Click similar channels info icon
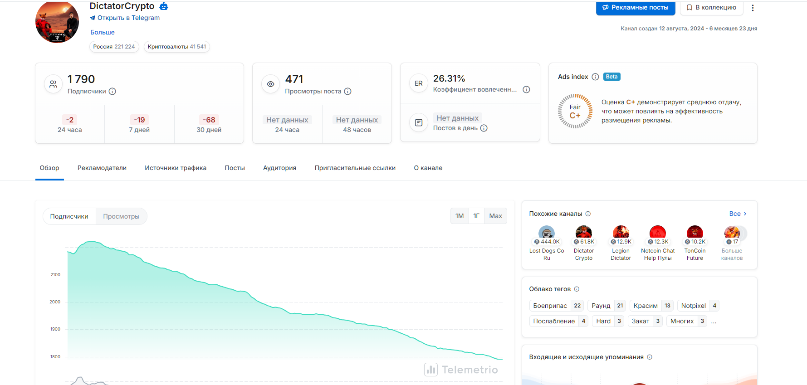The height and width of the screenshot is (385, 807). pyautogui.click(x=588, y=214)
